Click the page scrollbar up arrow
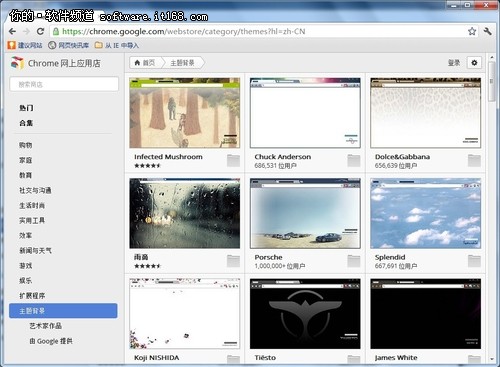Image resolution: width=500 pixels, height=367 pixels. coord(492,58)
